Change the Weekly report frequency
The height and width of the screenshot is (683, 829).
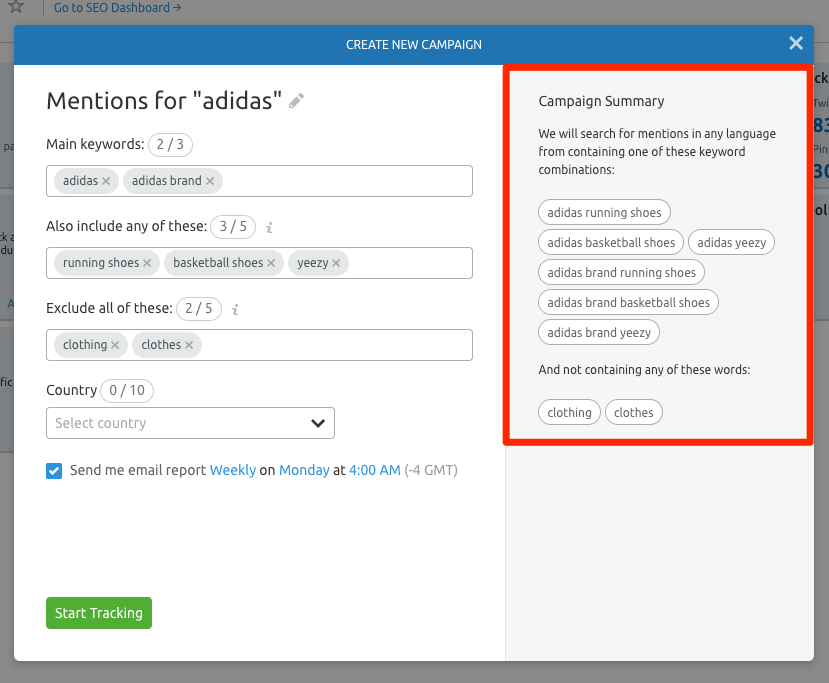coord(232,470)
